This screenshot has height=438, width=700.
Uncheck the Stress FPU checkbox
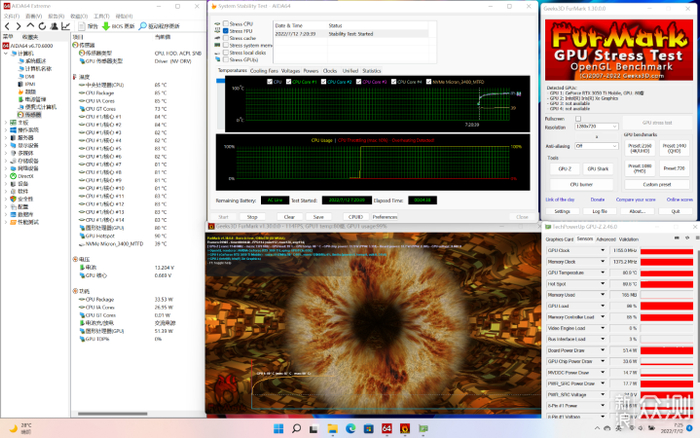224,30
